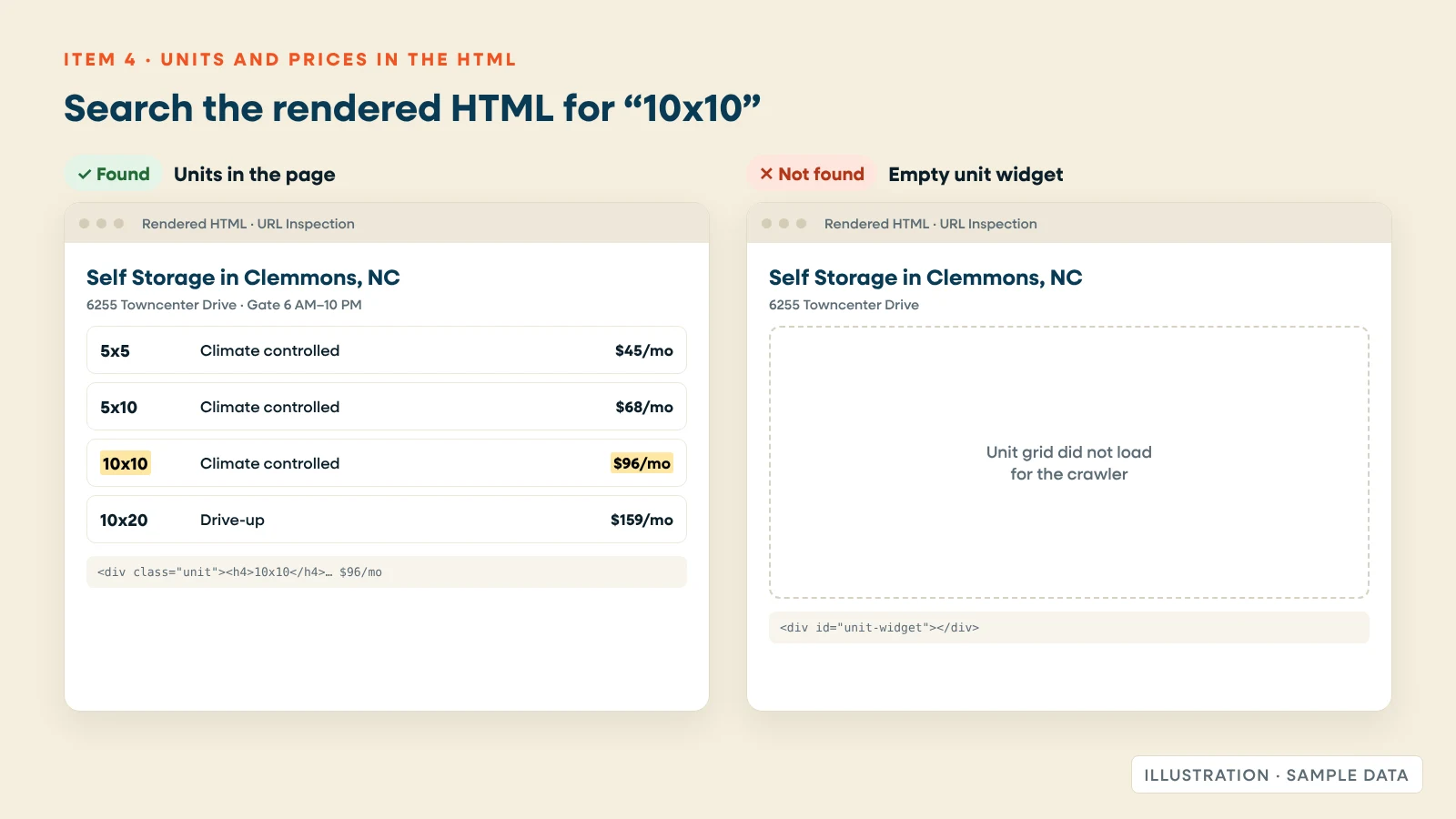This screenshot has height=819, width=1456.
Task: Click the highlighted $96/mo price
Action: point(642,463)
